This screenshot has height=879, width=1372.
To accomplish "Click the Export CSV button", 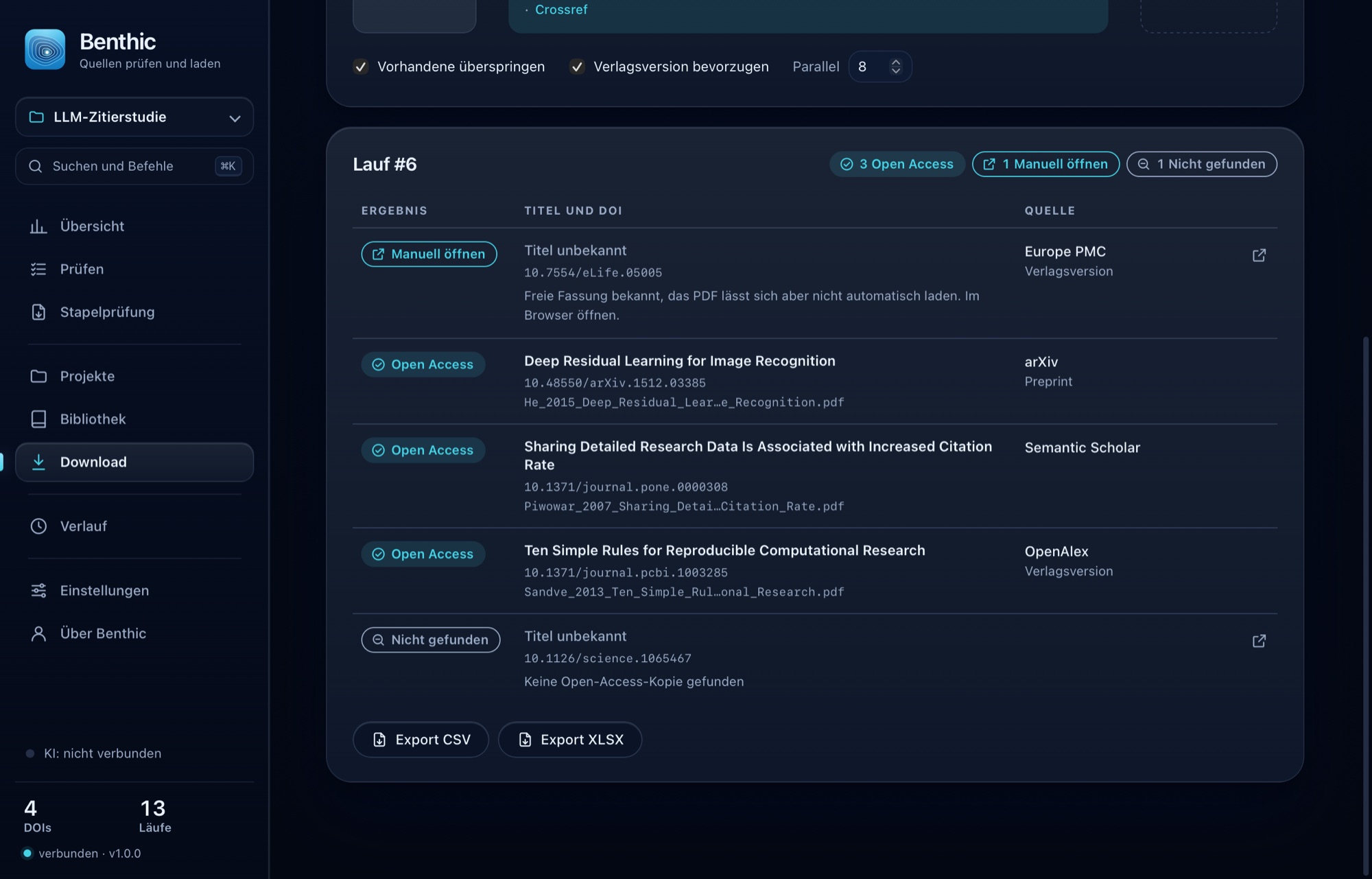I will [421, 740].
